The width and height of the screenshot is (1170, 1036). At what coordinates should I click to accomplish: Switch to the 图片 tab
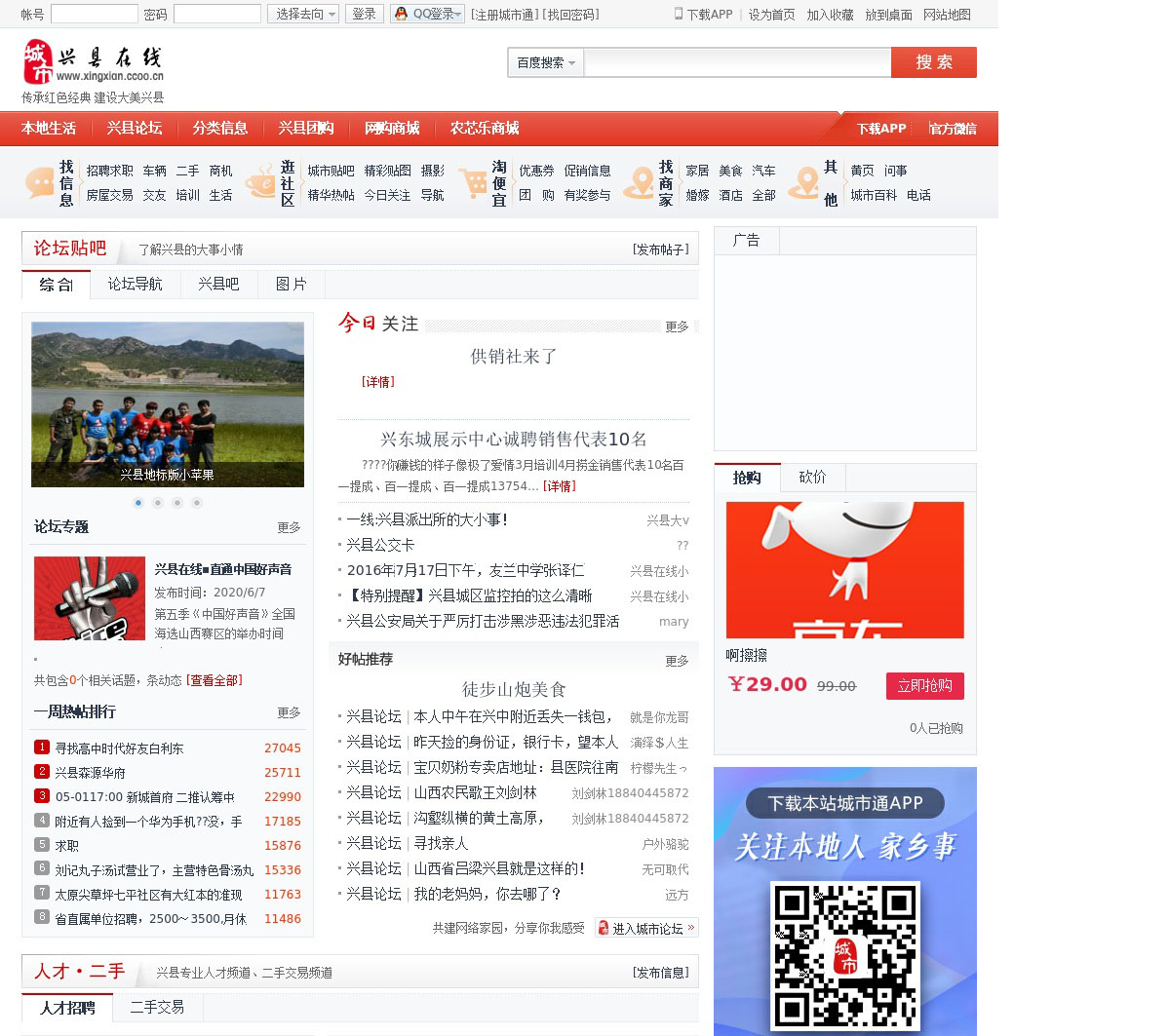click(x=291, y=284)
